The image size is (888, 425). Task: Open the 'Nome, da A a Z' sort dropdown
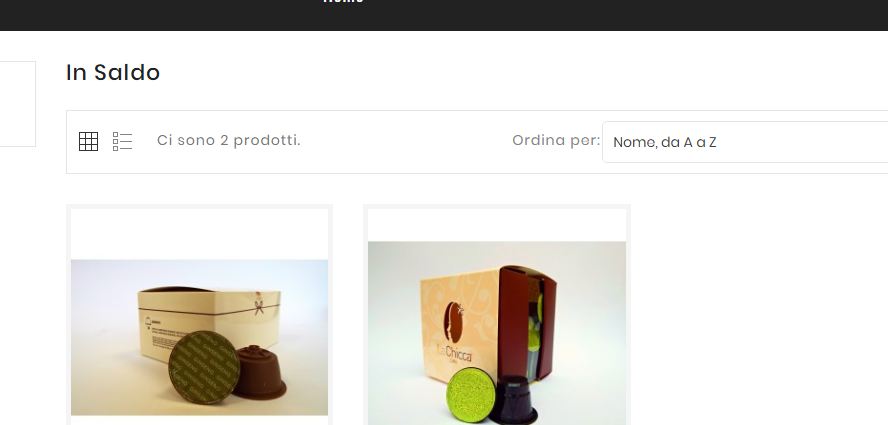click(745, 142)
